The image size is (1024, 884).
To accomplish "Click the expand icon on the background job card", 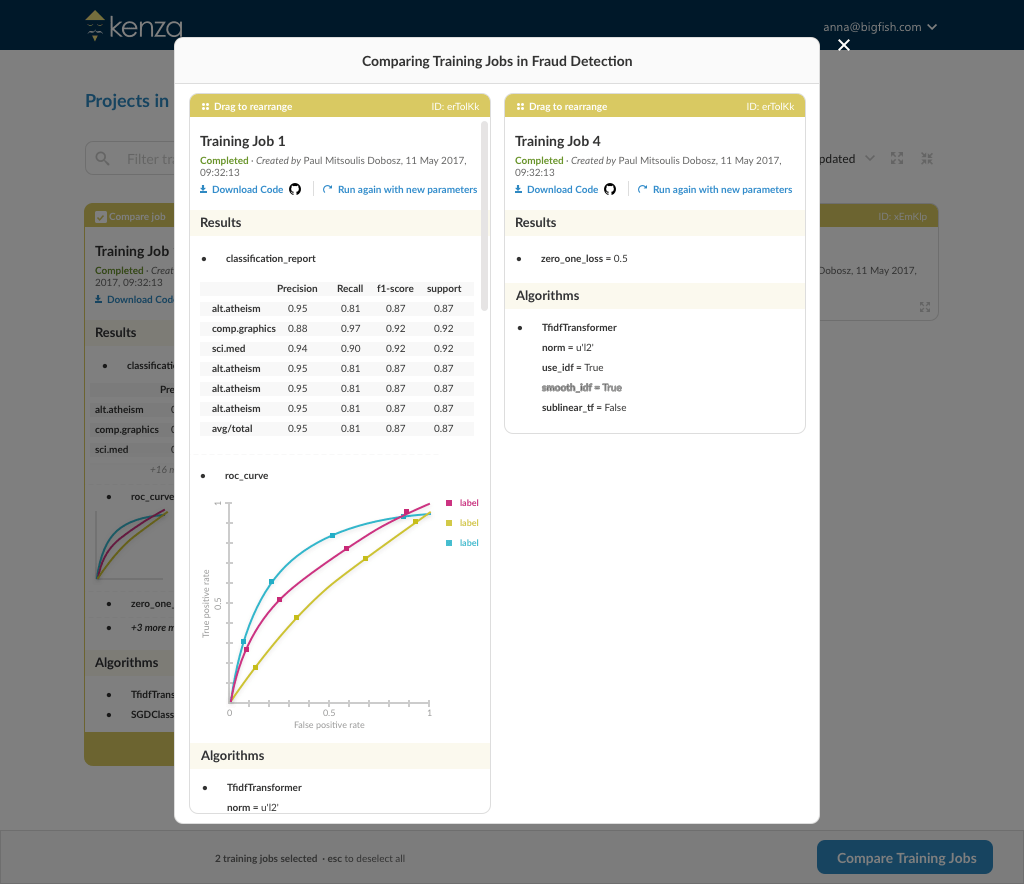I will click(x=925, y=307).
